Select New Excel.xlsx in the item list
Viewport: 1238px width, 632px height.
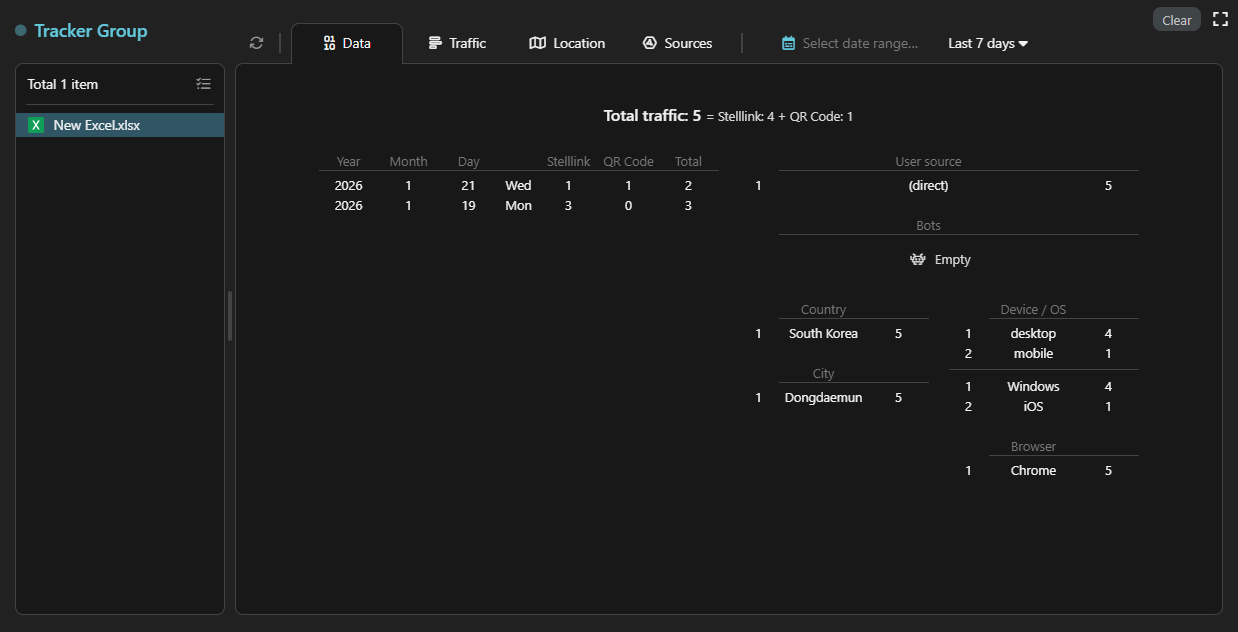click(96, 125)
